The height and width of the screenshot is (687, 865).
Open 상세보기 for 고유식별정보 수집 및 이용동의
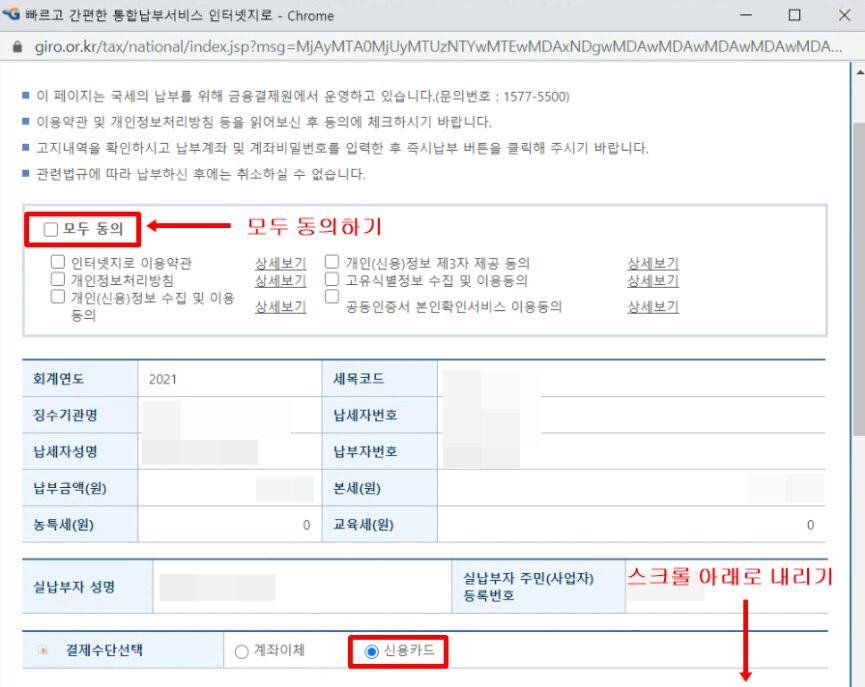pos(653,280)
